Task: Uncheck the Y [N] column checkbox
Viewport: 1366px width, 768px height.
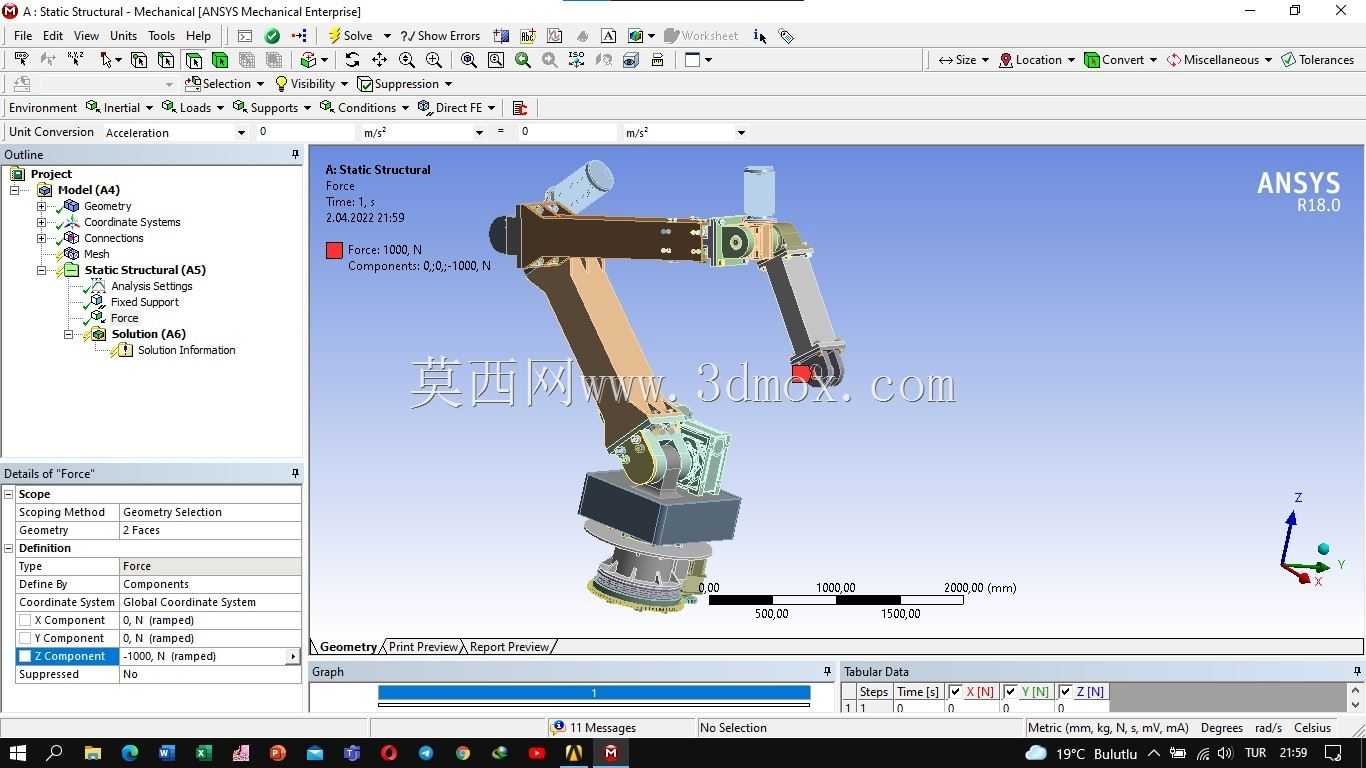Action: click(x=1010, y=691)
